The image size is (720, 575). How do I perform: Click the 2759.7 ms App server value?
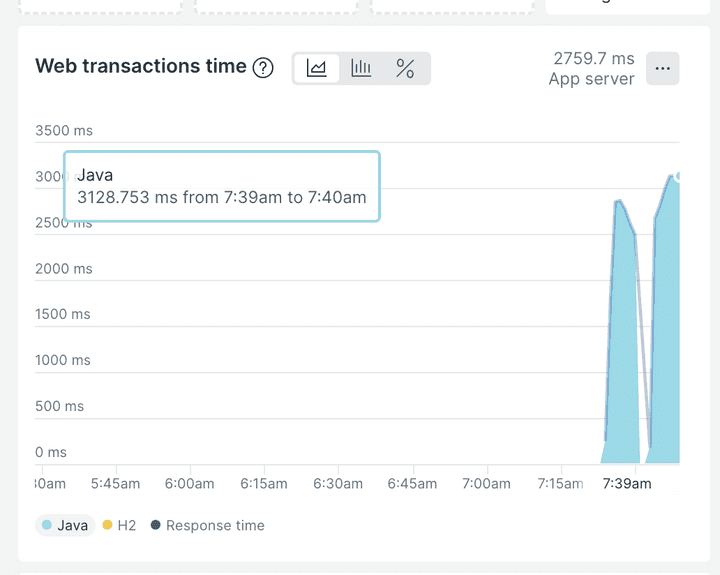[592, 69]
